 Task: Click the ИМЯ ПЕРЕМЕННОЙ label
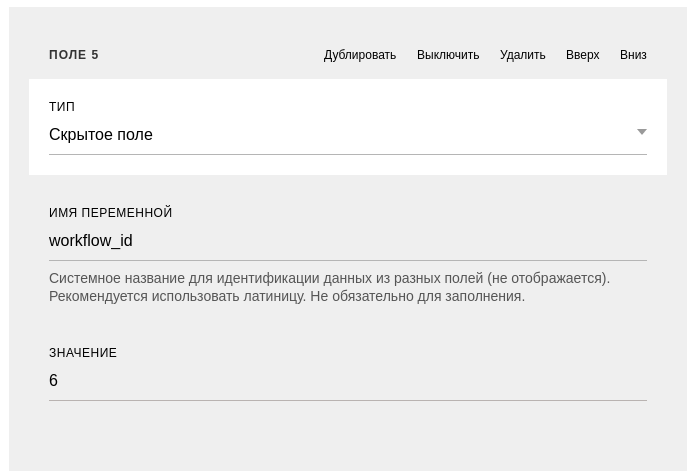click(111, 213)
